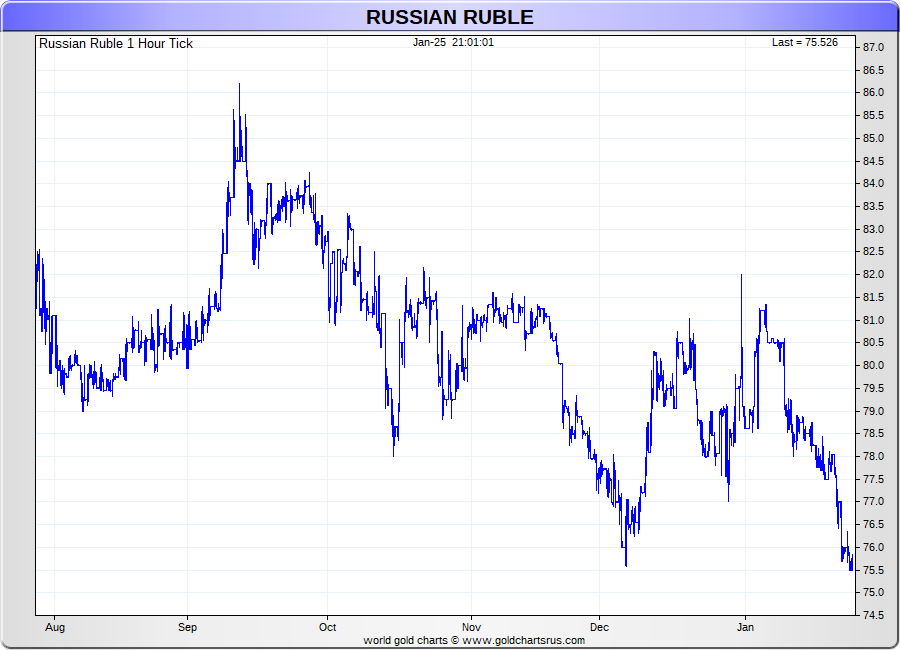Click the 'Last = 75.526' value
The width and height of the screenshot is (900, 650).
(804, 42)
